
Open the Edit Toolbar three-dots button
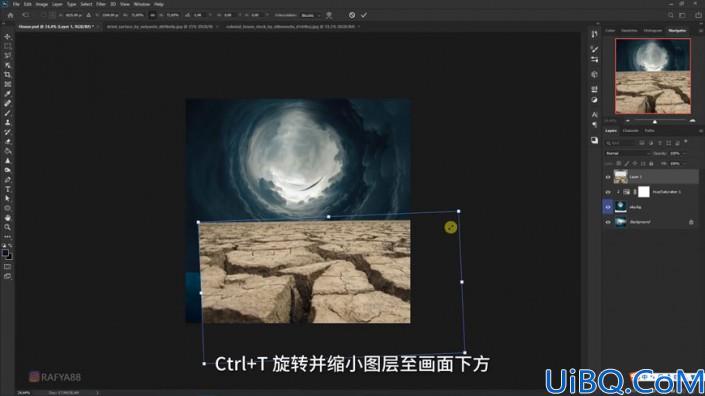pos(7,236)
